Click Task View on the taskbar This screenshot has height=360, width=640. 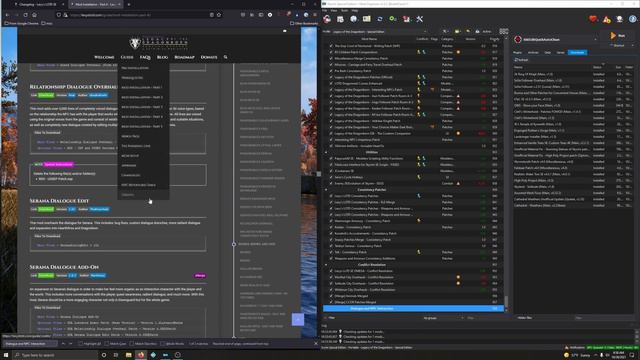(x=116, y=355)
